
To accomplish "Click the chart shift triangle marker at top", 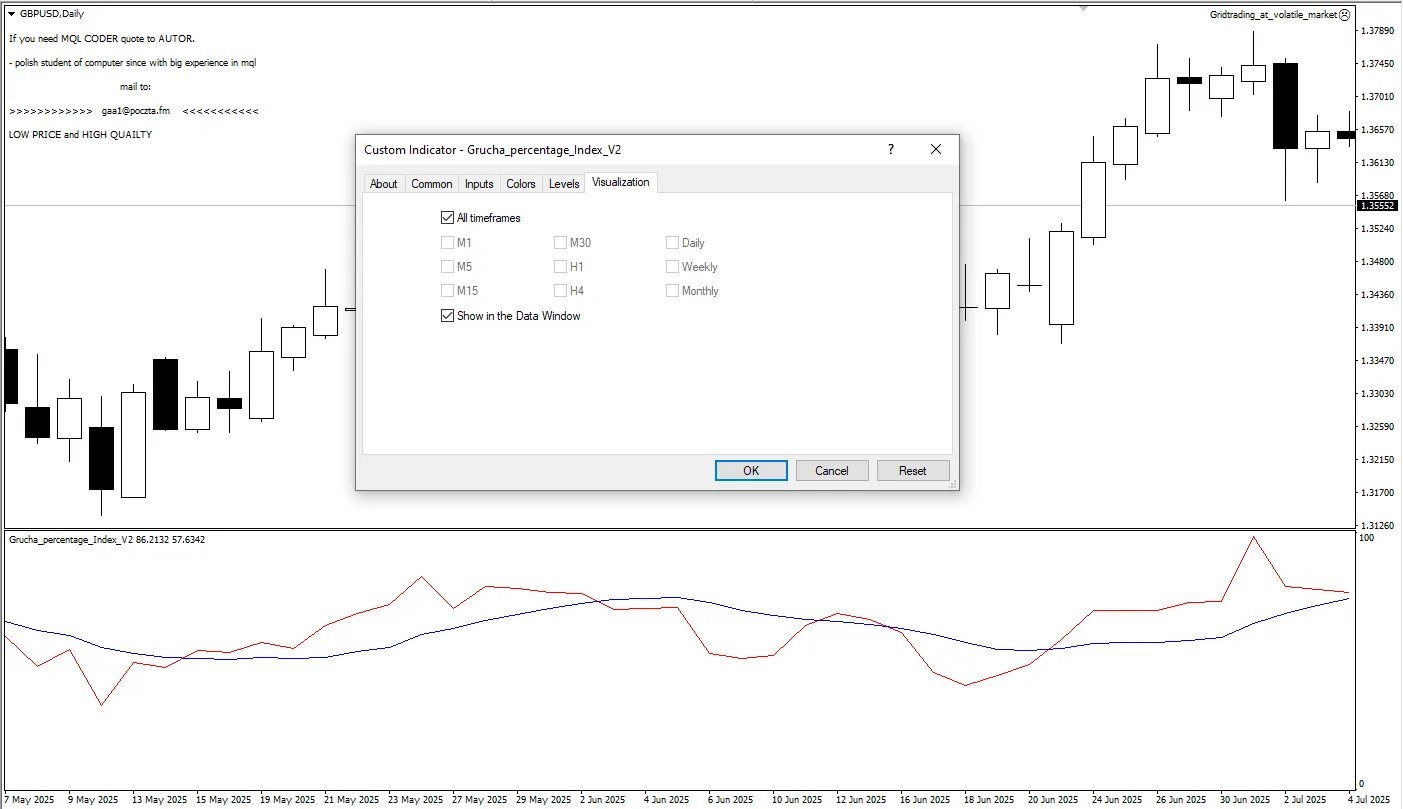I will click(x=1083, y=8).
